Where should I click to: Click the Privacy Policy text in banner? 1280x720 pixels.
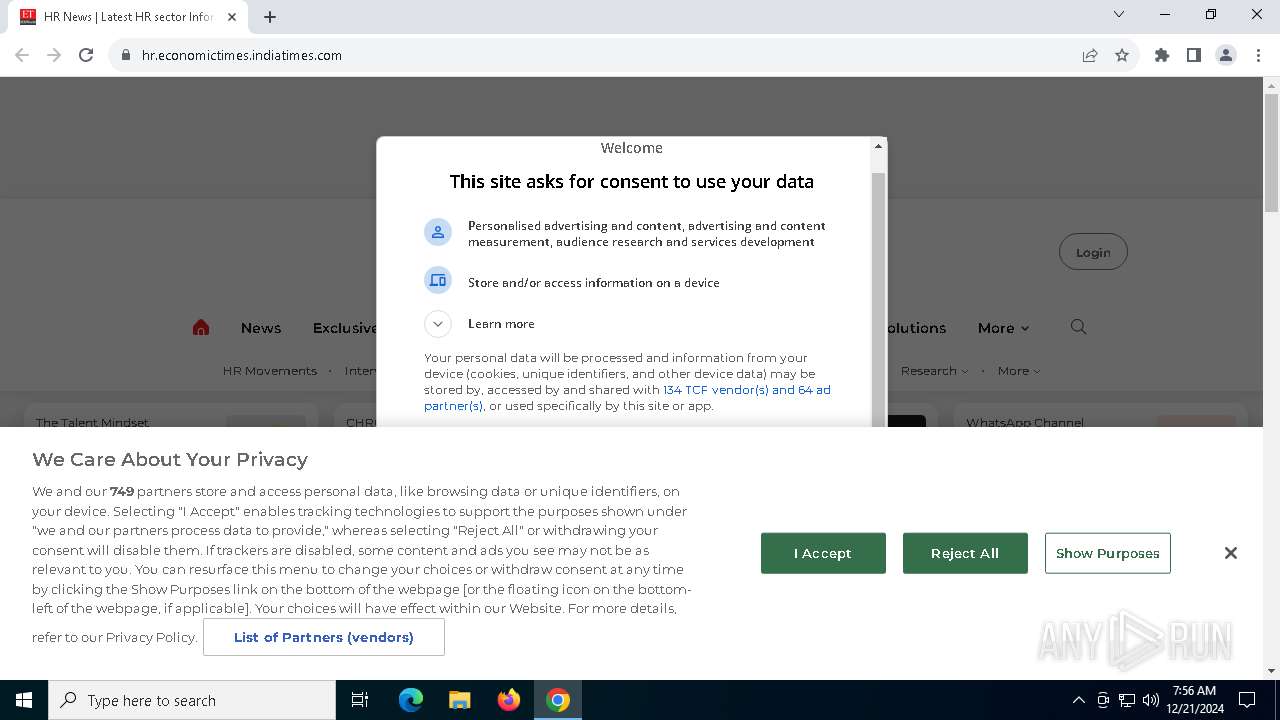(x=150, y=637)
